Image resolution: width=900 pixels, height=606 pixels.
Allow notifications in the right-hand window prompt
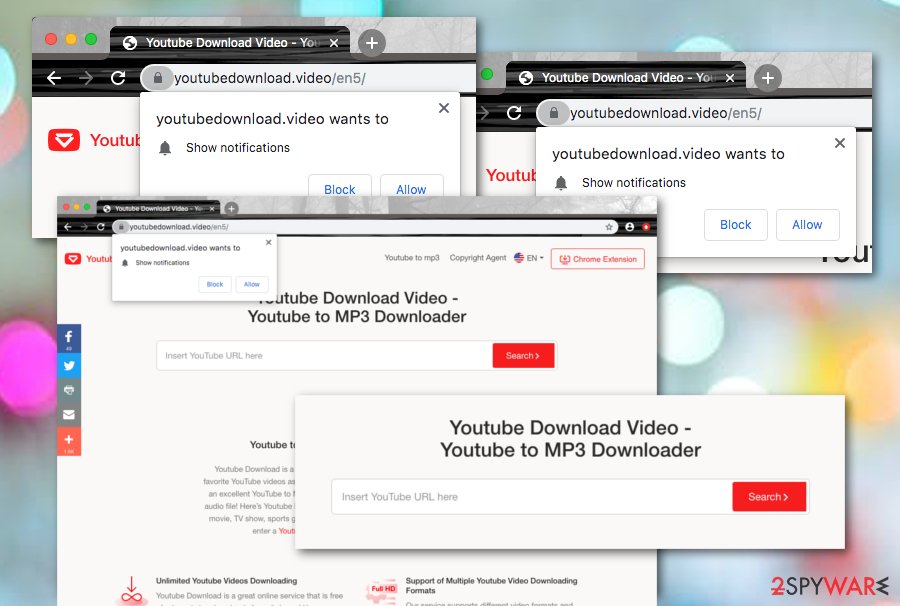click(807, 225)
